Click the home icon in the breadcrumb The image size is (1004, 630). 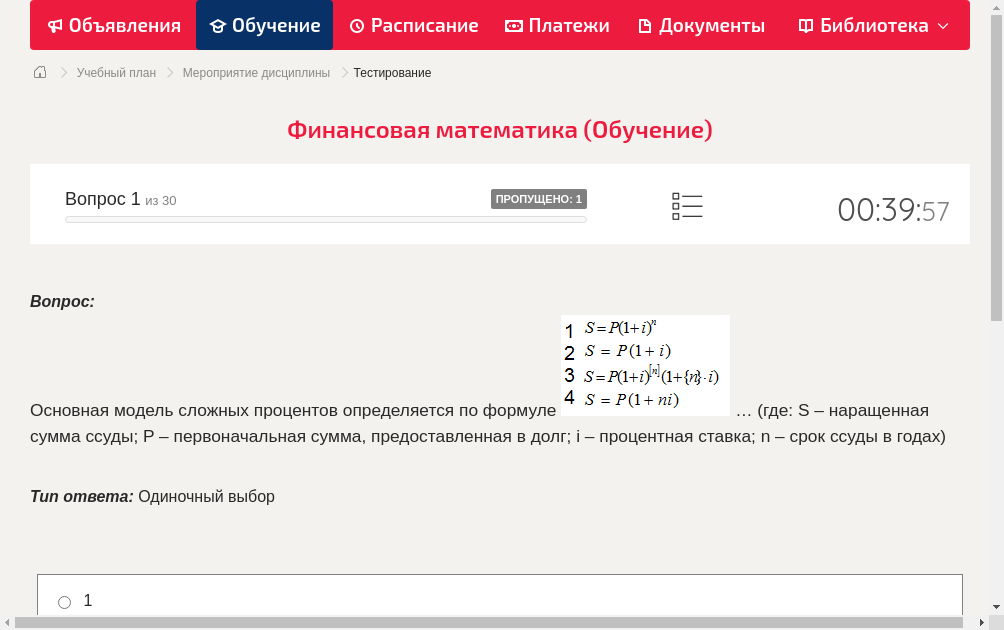click(39, 72)
